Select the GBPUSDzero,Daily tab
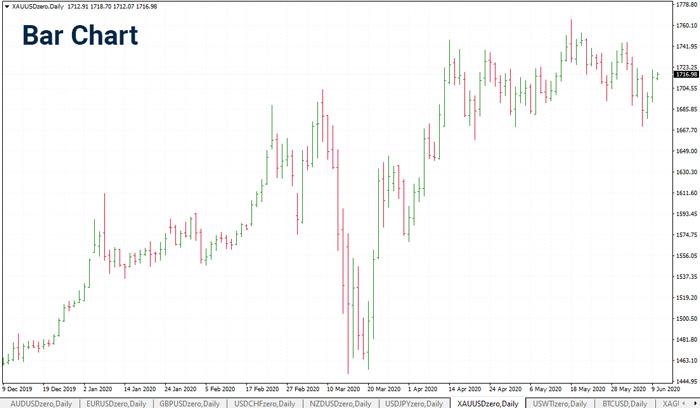This screenshot has height=408, width=700. coord(192,402)
